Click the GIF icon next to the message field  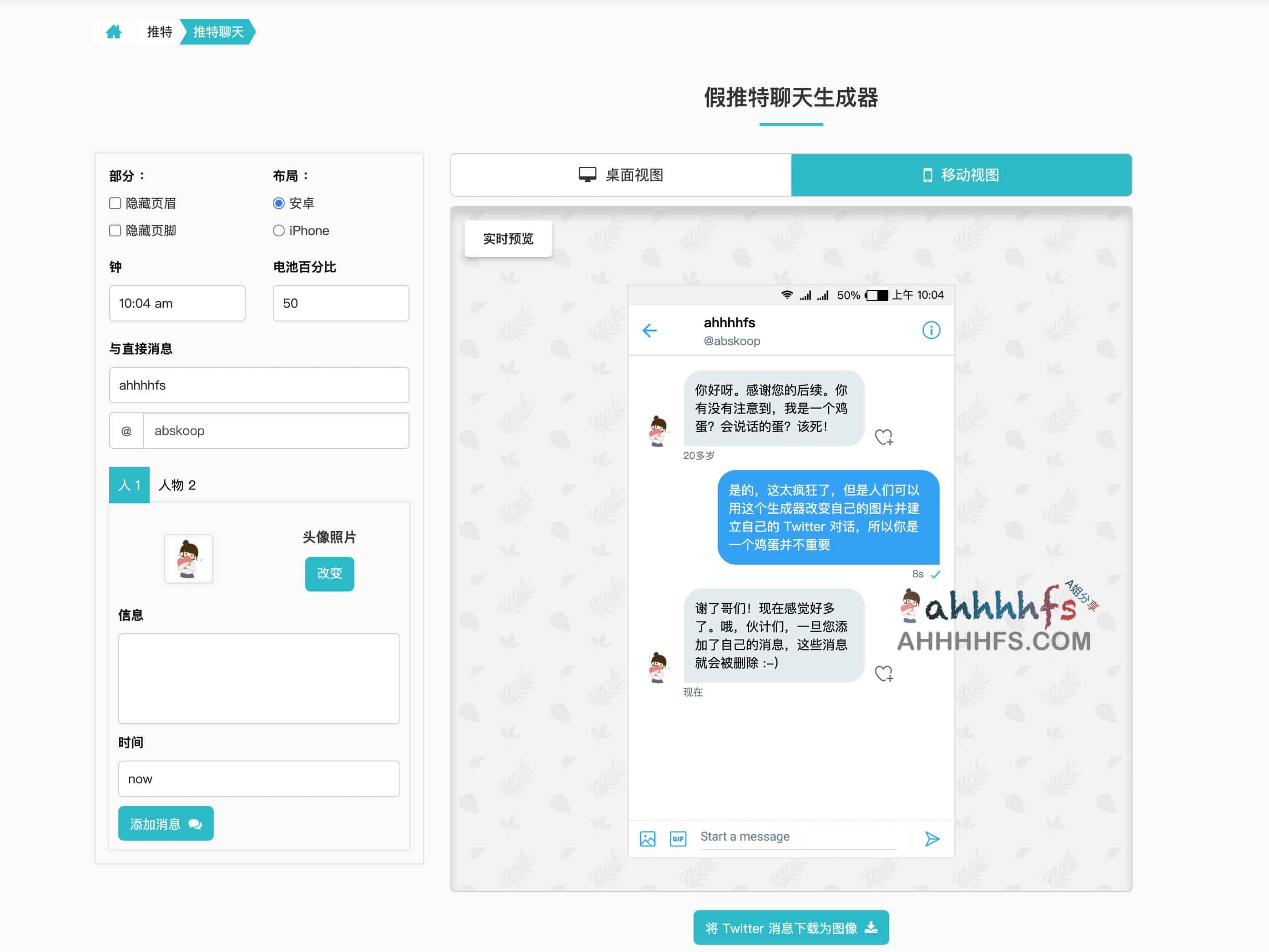(x=678, y=838)
